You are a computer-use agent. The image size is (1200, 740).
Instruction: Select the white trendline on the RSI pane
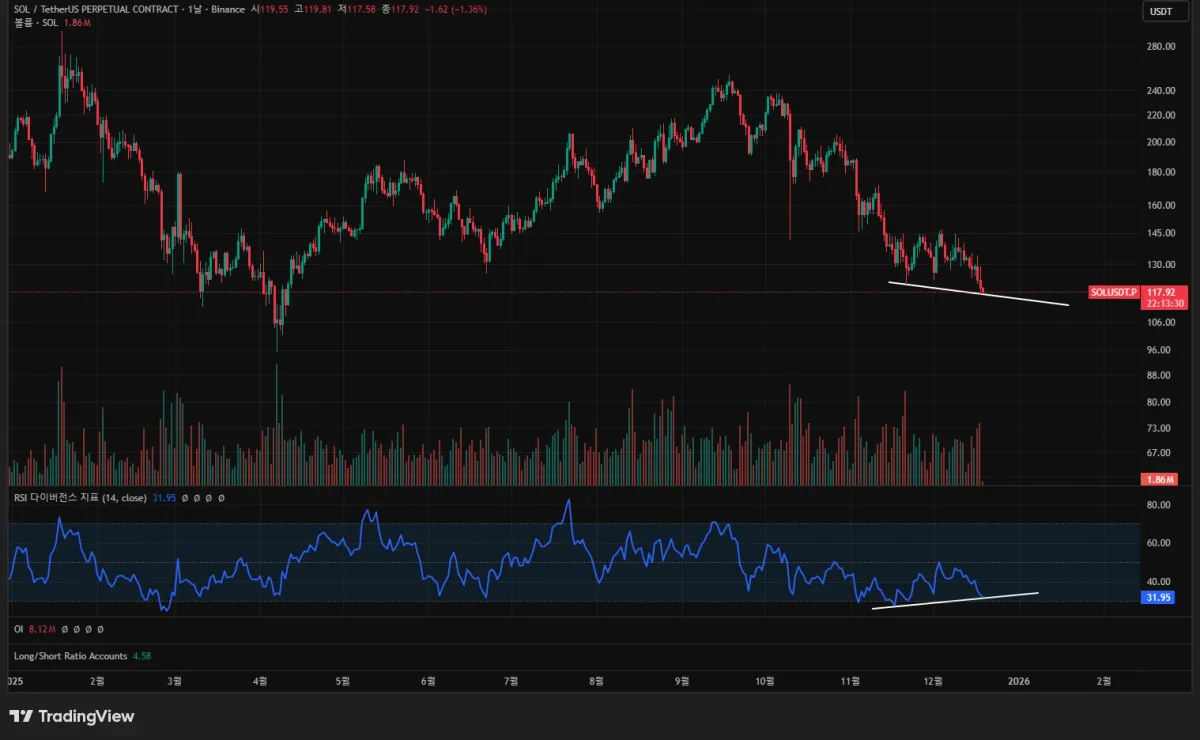pyautogui.click(x=955, y=600)
